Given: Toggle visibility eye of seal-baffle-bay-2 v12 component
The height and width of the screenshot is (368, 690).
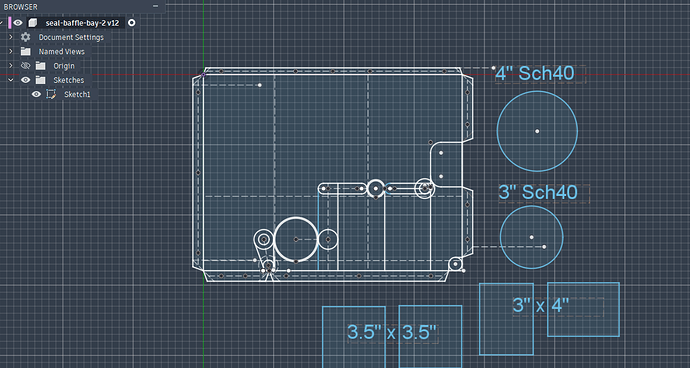Looking at the screenshot, I should 18,22.
